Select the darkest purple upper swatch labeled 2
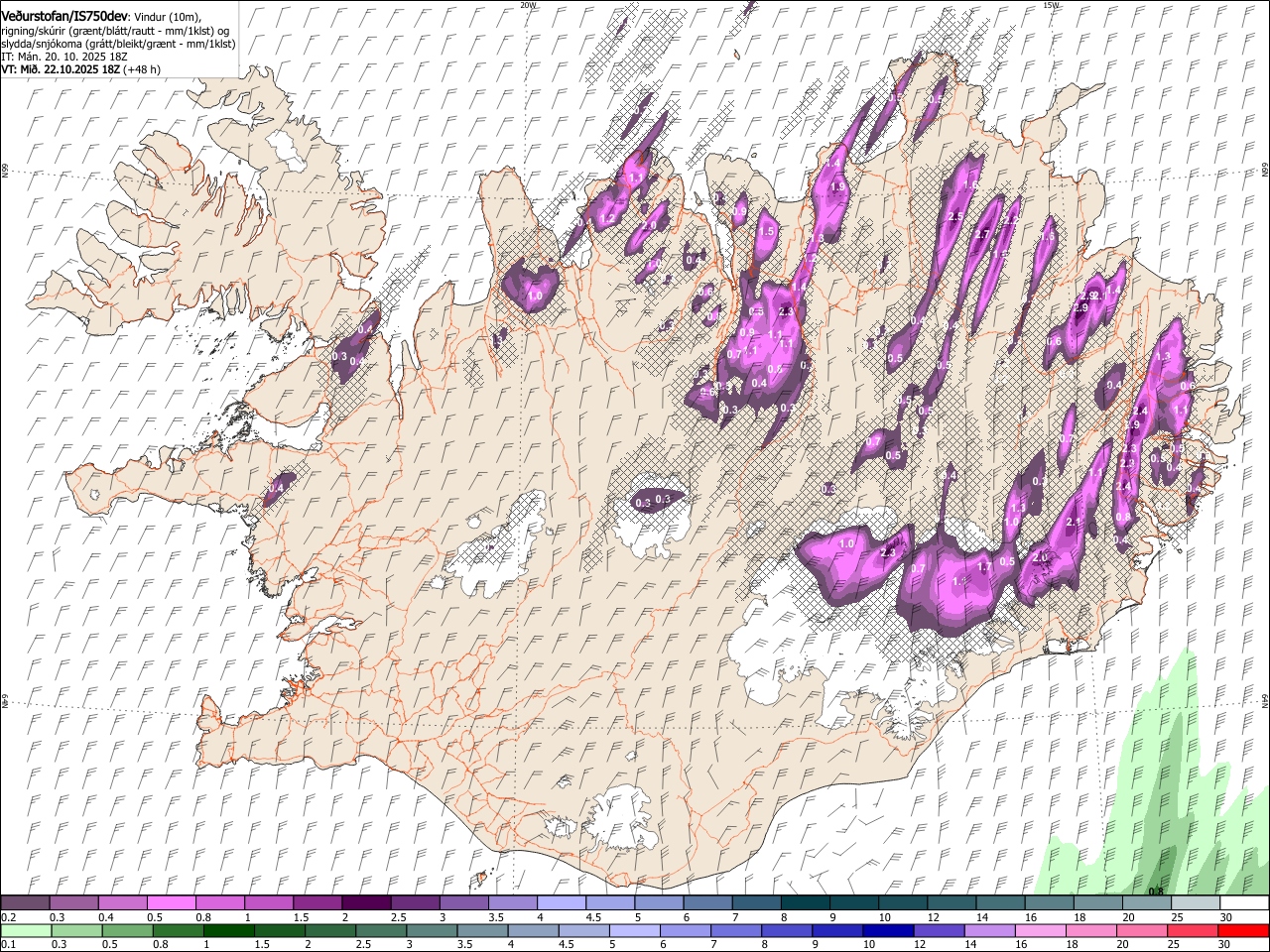 tap(365, 903)
